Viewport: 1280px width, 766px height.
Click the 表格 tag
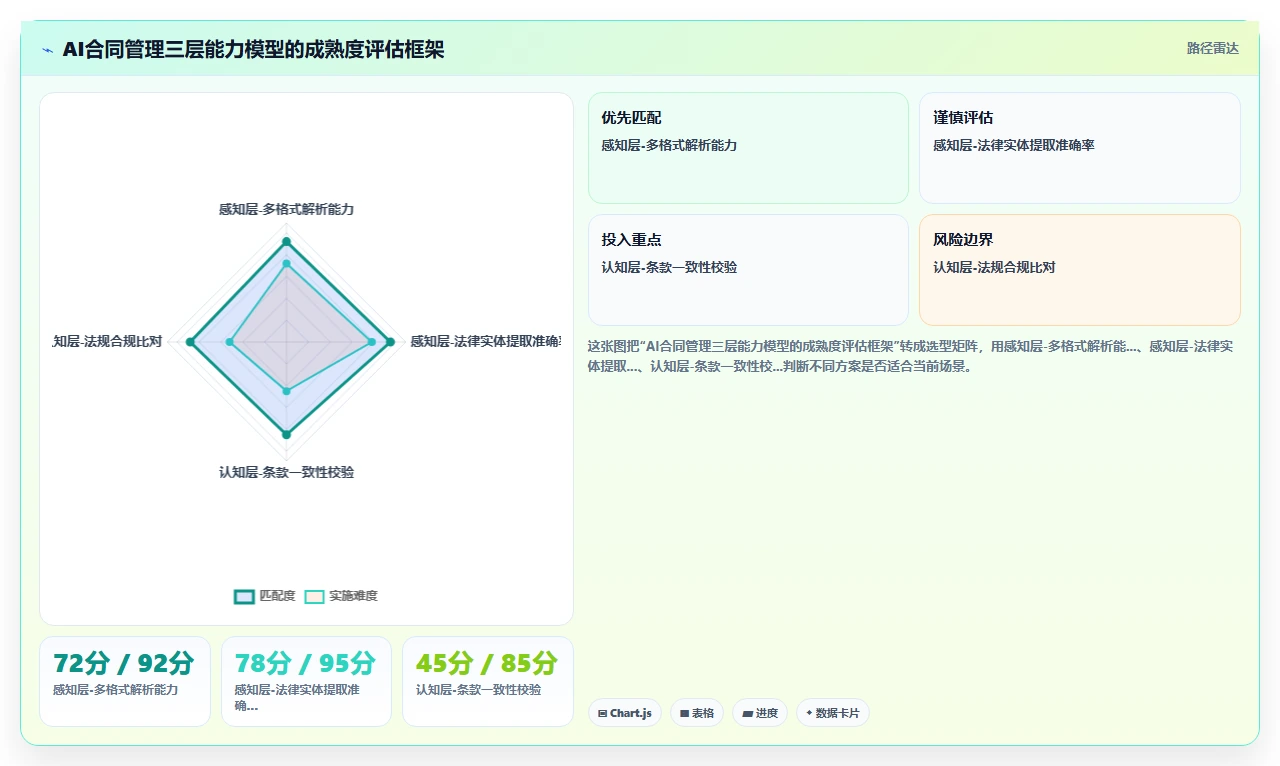(697, 713)
